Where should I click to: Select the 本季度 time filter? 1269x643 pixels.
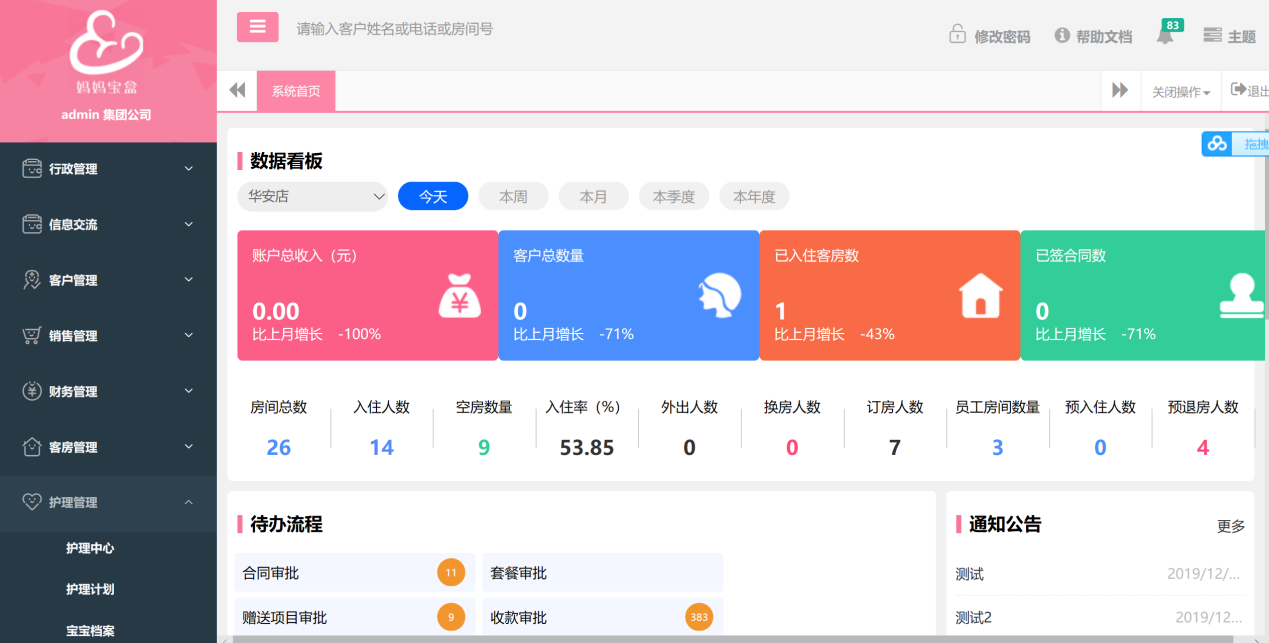tap(673, 196)
